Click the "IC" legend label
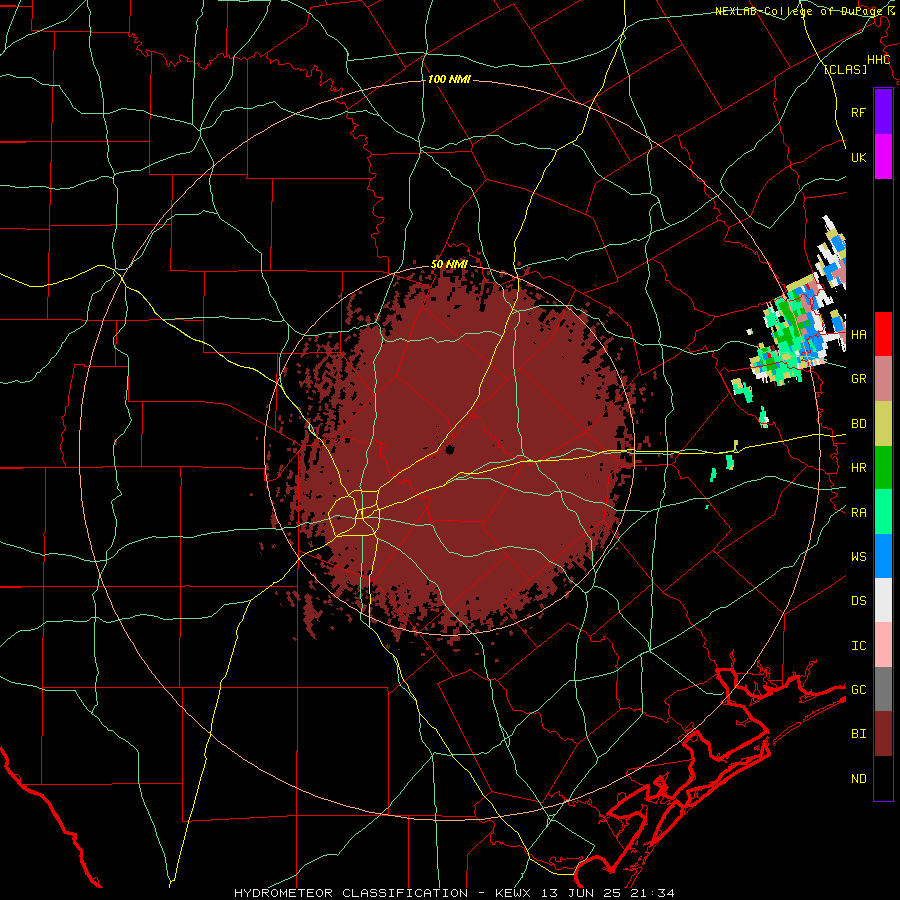Screen dimensions: 900x900 click(858, 646)
